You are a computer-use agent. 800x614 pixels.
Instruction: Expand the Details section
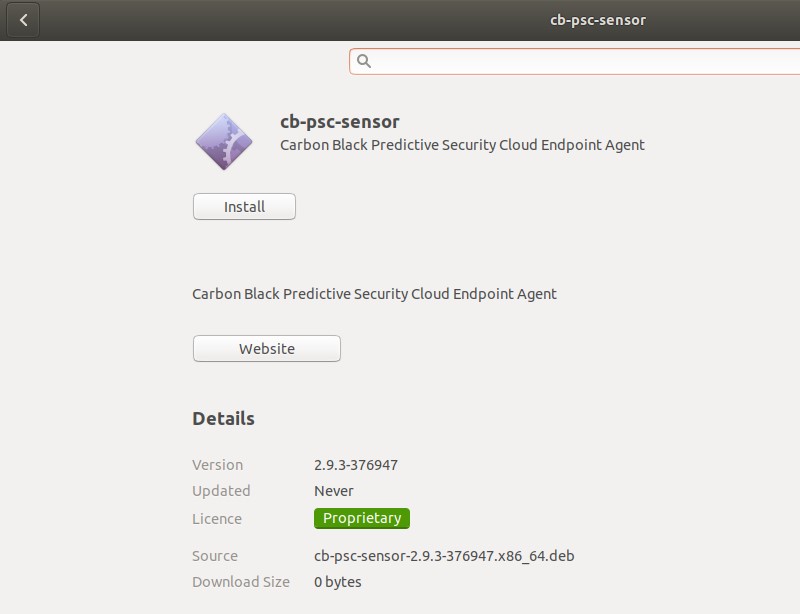coord(222,418)
